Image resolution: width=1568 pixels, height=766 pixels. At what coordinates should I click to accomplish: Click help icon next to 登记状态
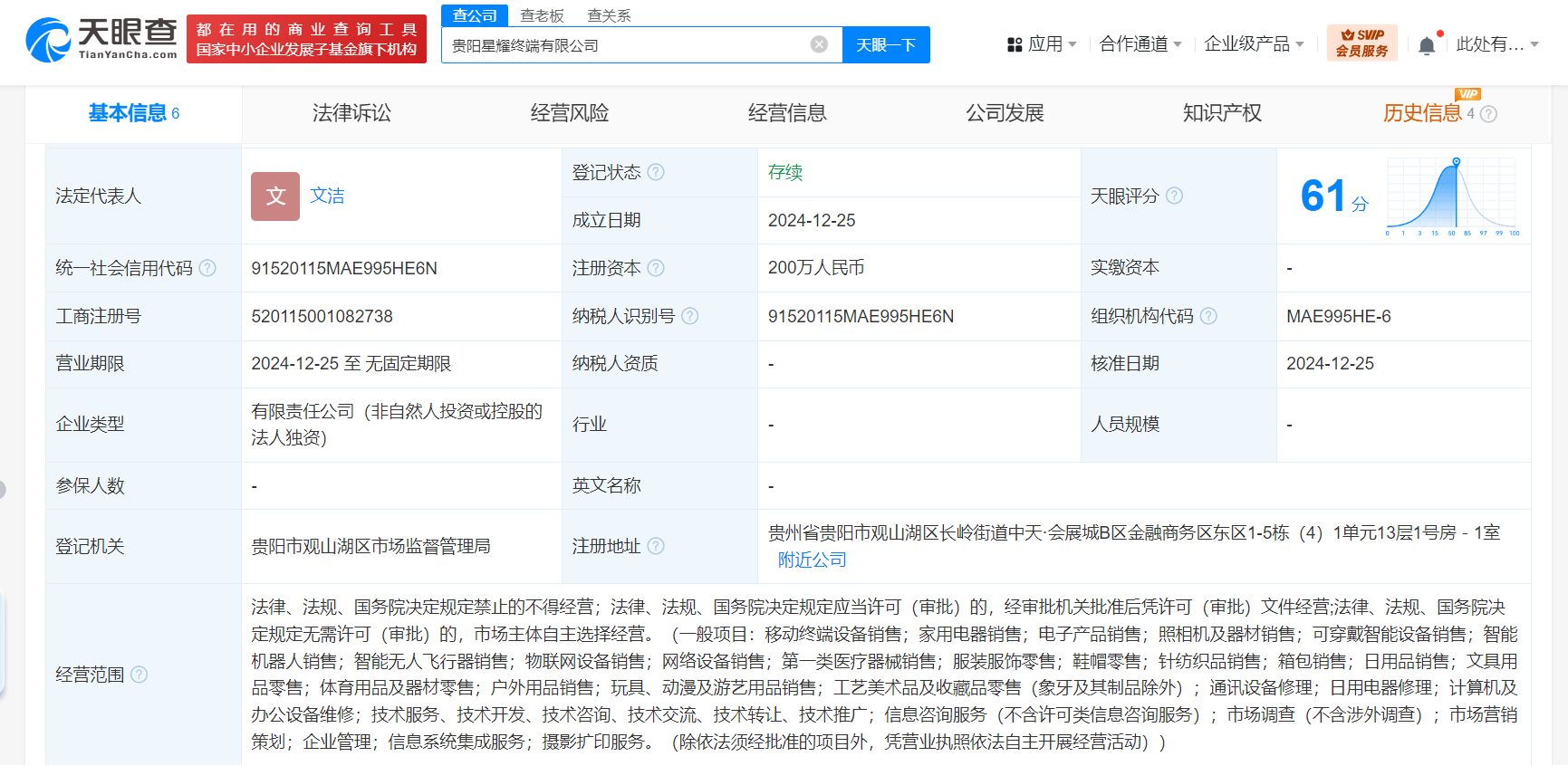657,172
